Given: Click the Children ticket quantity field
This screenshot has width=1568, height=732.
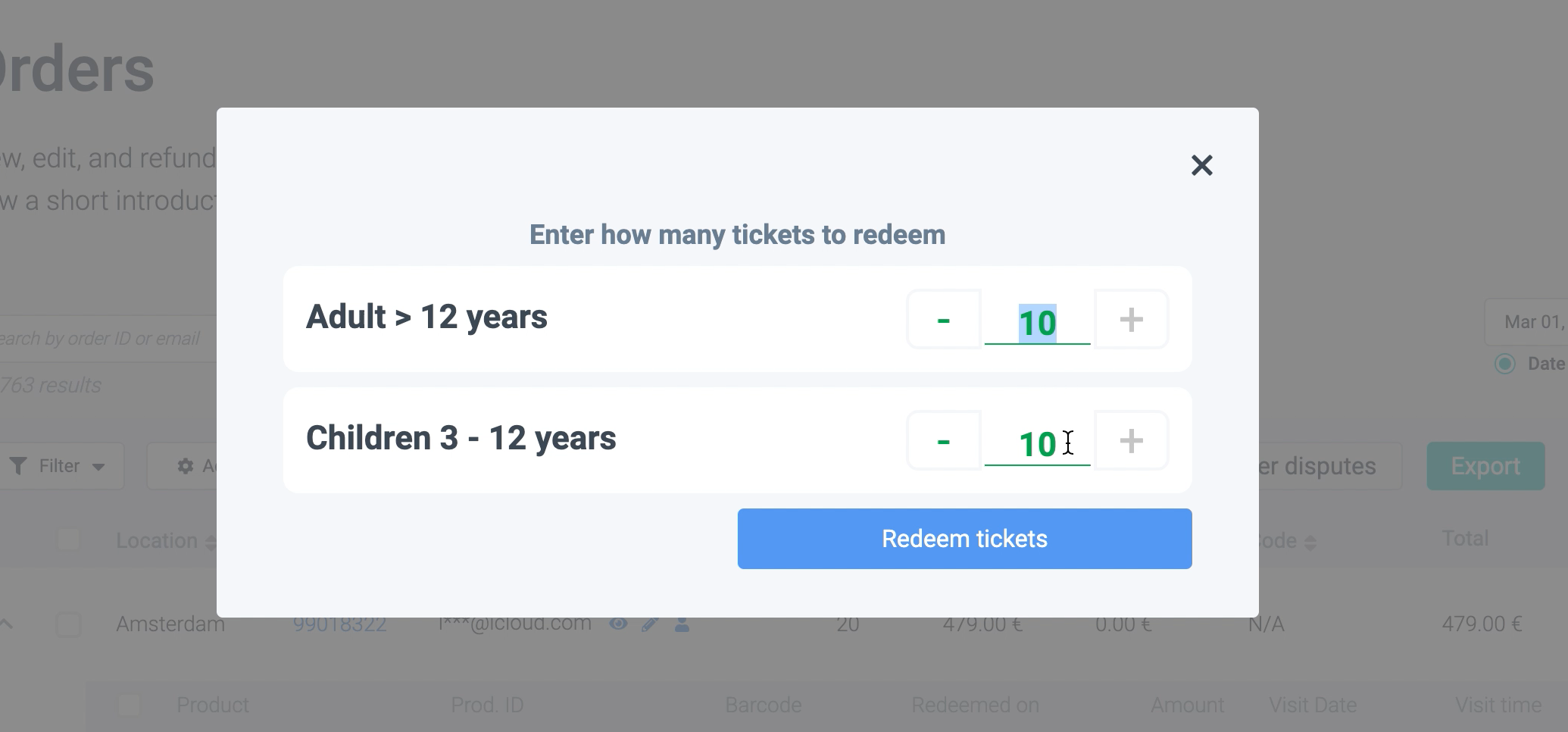Looking at the screenshot, I should pos(1037,444).
